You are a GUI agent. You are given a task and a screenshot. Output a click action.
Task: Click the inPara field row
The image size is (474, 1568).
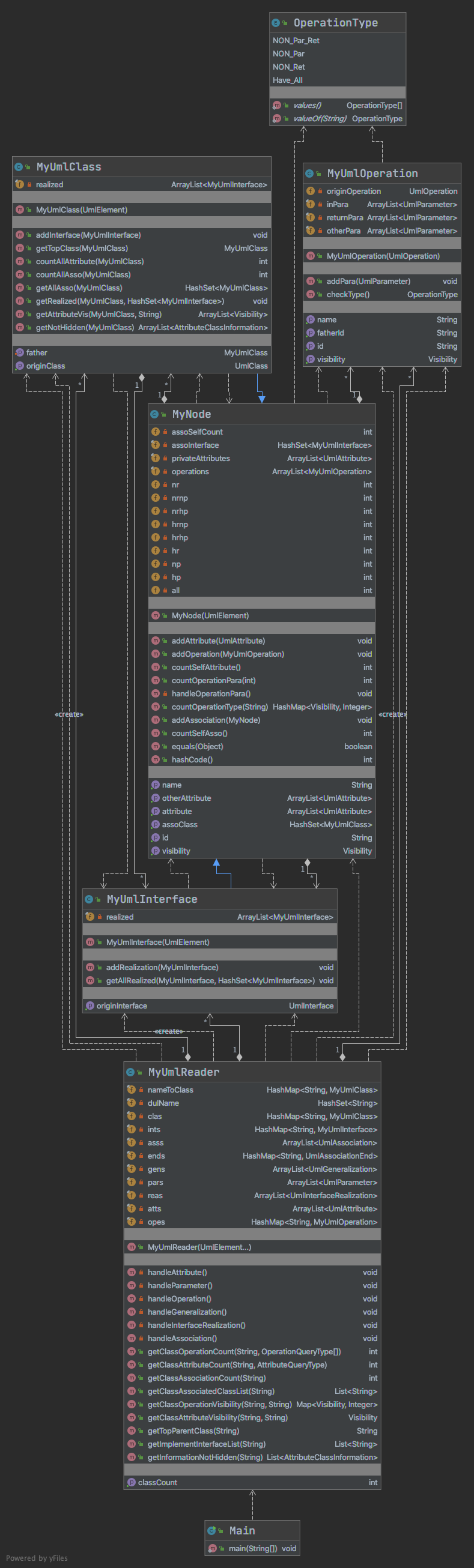click(382, 205)
